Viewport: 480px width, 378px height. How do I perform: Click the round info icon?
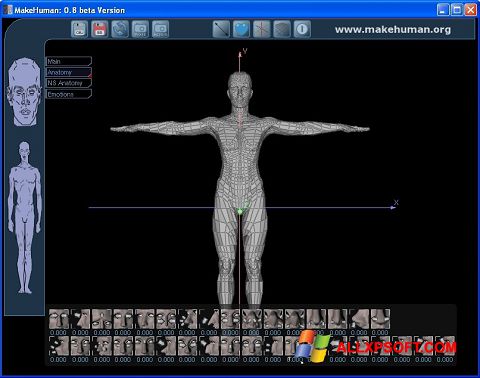click(x=302, y=29)
